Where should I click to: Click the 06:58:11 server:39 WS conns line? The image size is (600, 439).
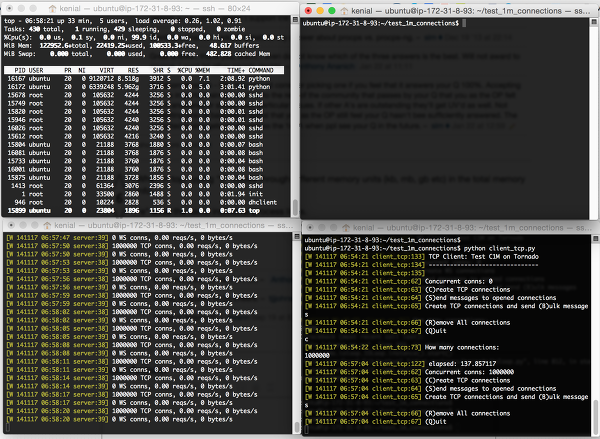pyautogui.click(x=119, y=370)
